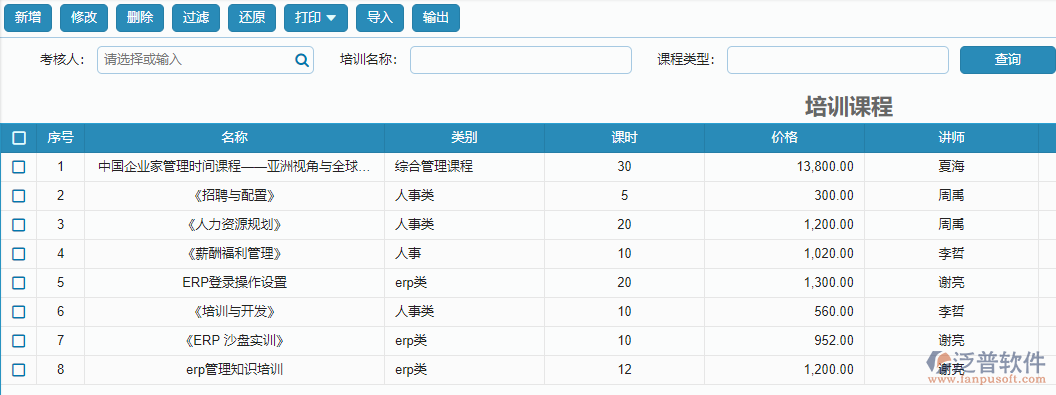Check the checkbox for row 1
The image size is (1056, 395).
tap(19, 167)
